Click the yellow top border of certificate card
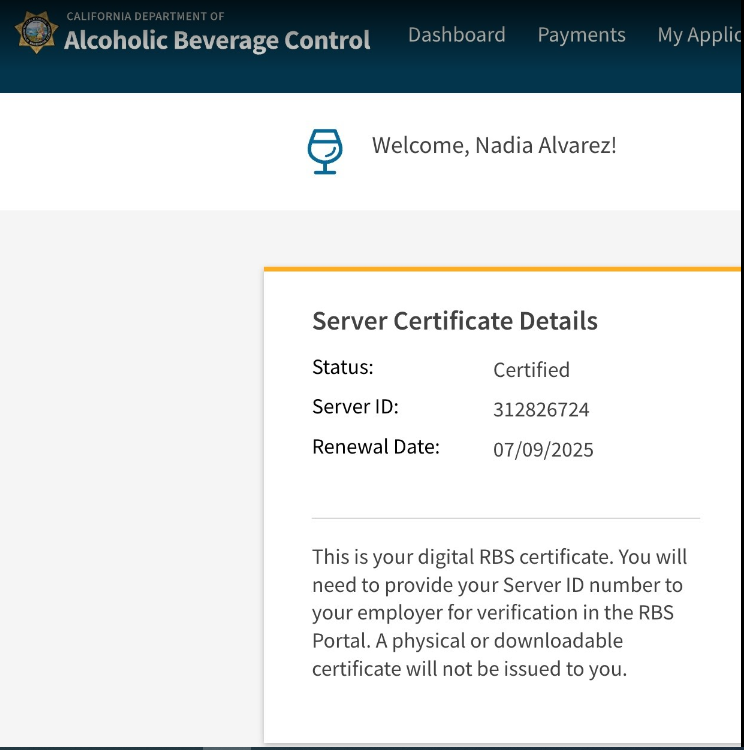The width and height of the screenshot is (744, 750). coord(500,269)
